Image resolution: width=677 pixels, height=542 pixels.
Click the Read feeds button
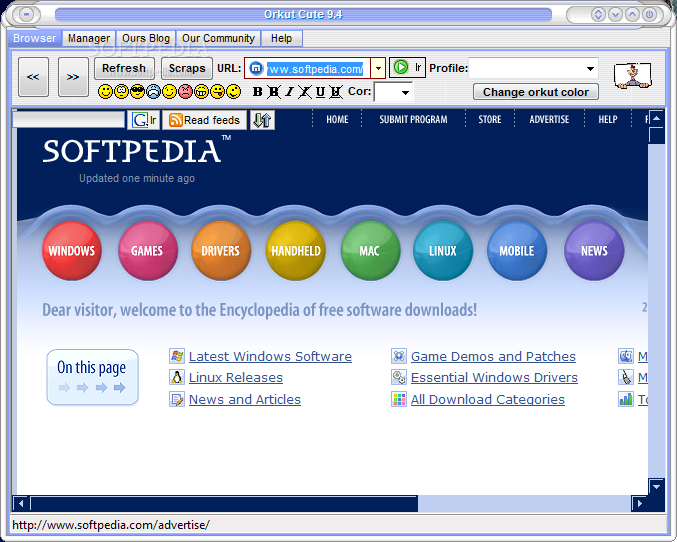(204, 120)
